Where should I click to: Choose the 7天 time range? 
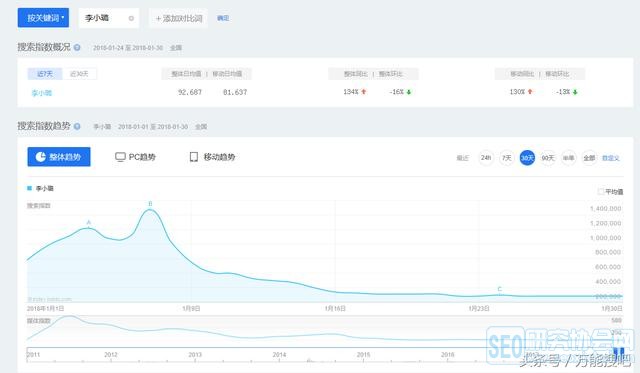click(507, 158)
